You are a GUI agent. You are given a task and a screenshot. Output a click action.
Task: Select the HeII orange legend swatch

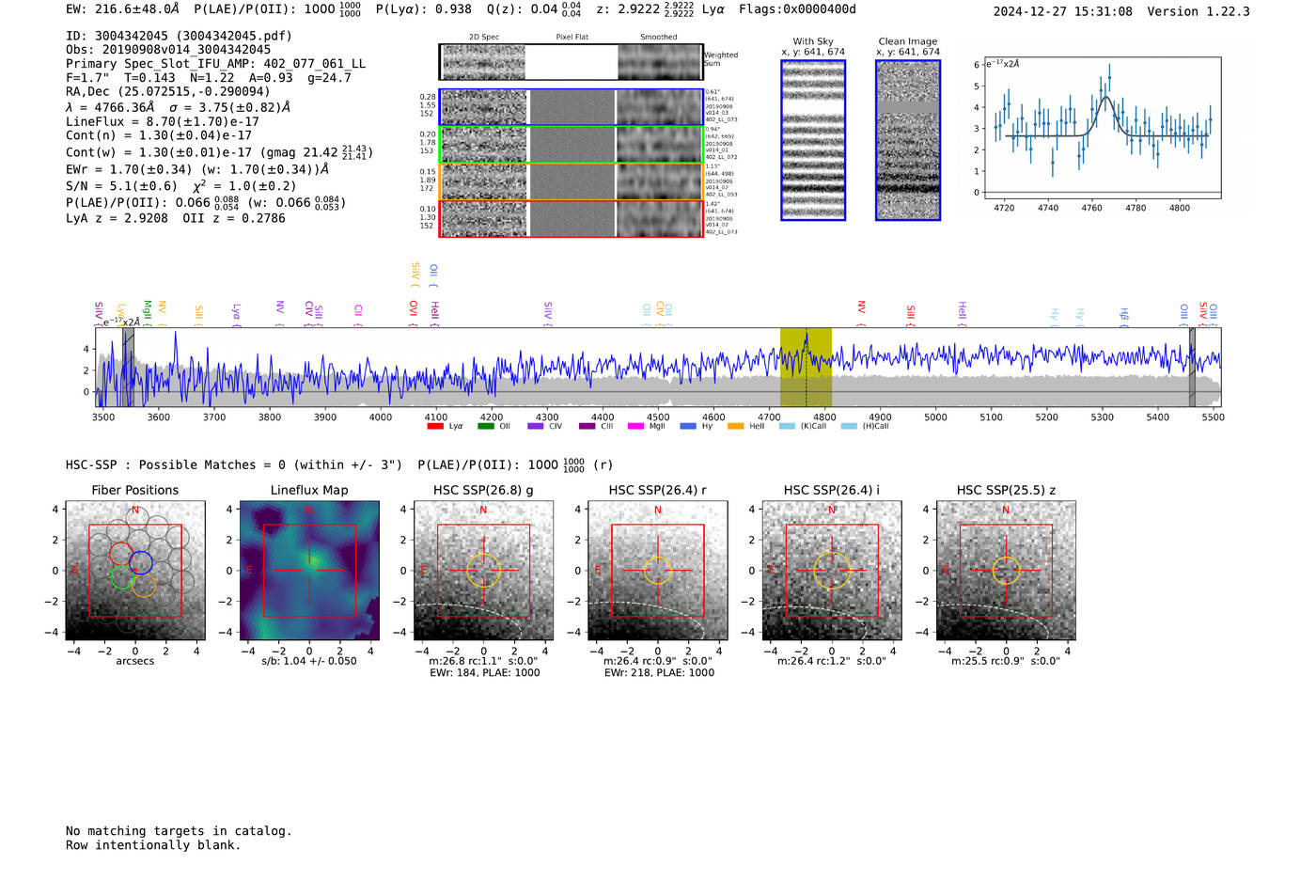(736, 426)
